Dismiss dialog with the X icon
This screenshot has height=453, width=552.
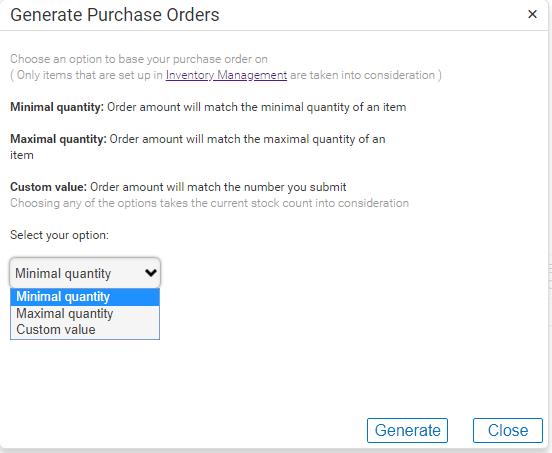point(532,14)
